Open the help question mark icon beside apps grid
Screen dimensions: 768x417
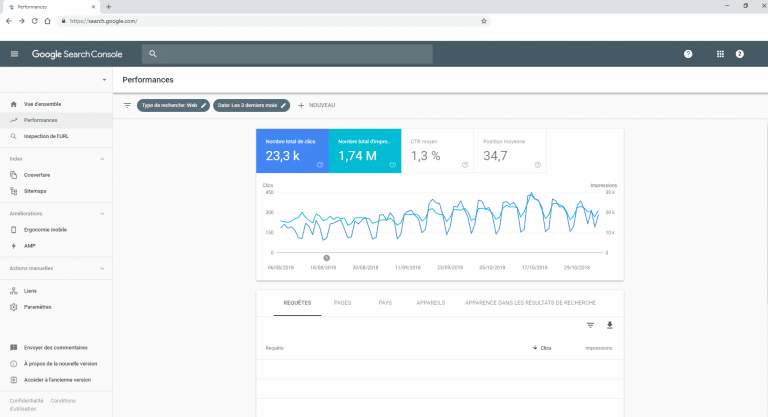(x=688, y=54)
